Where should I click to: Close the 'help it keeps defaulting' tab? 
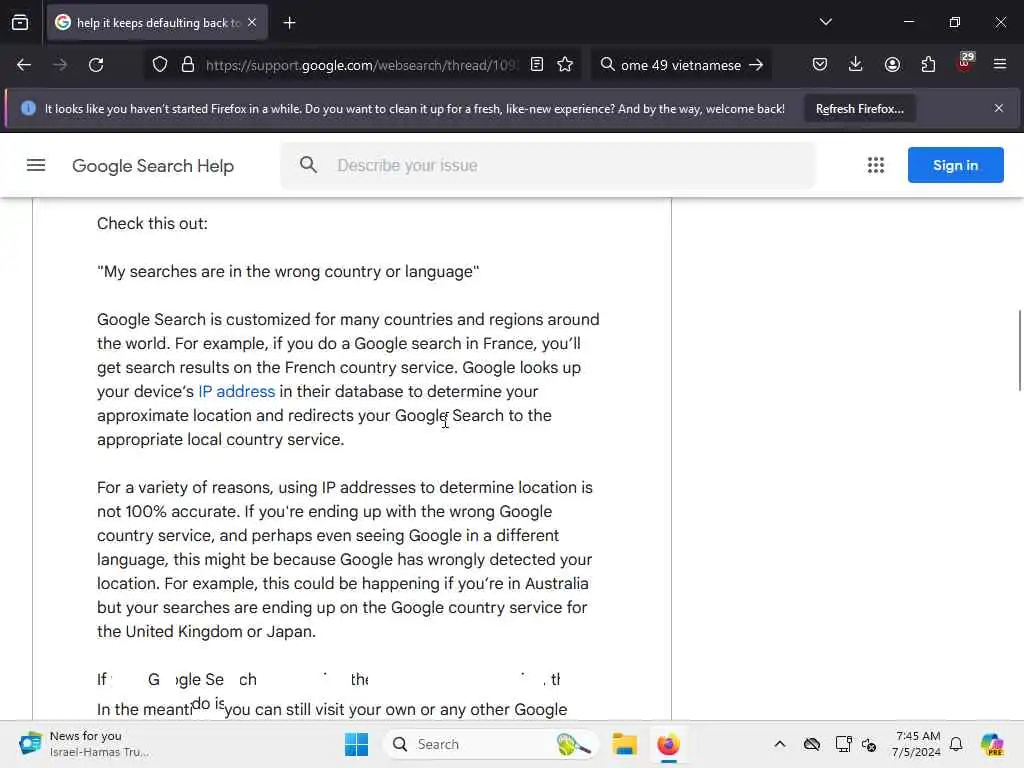click(x=252, y=23)
